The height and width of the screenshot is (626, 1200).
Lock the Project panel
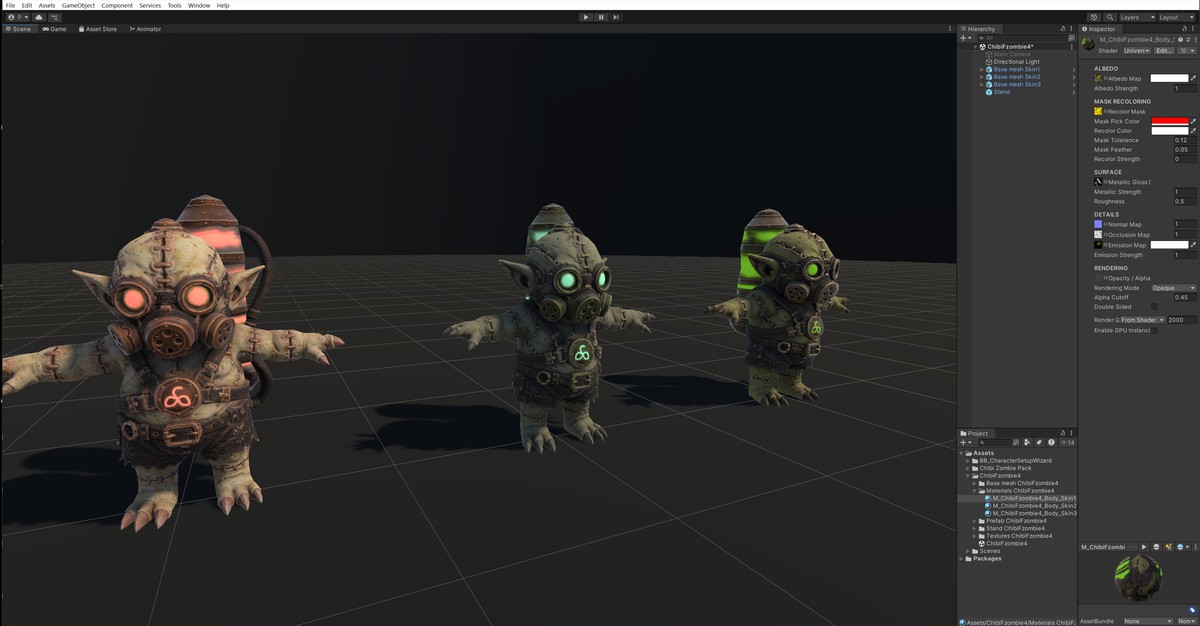pyautogui.click(x=1063, y=433)
